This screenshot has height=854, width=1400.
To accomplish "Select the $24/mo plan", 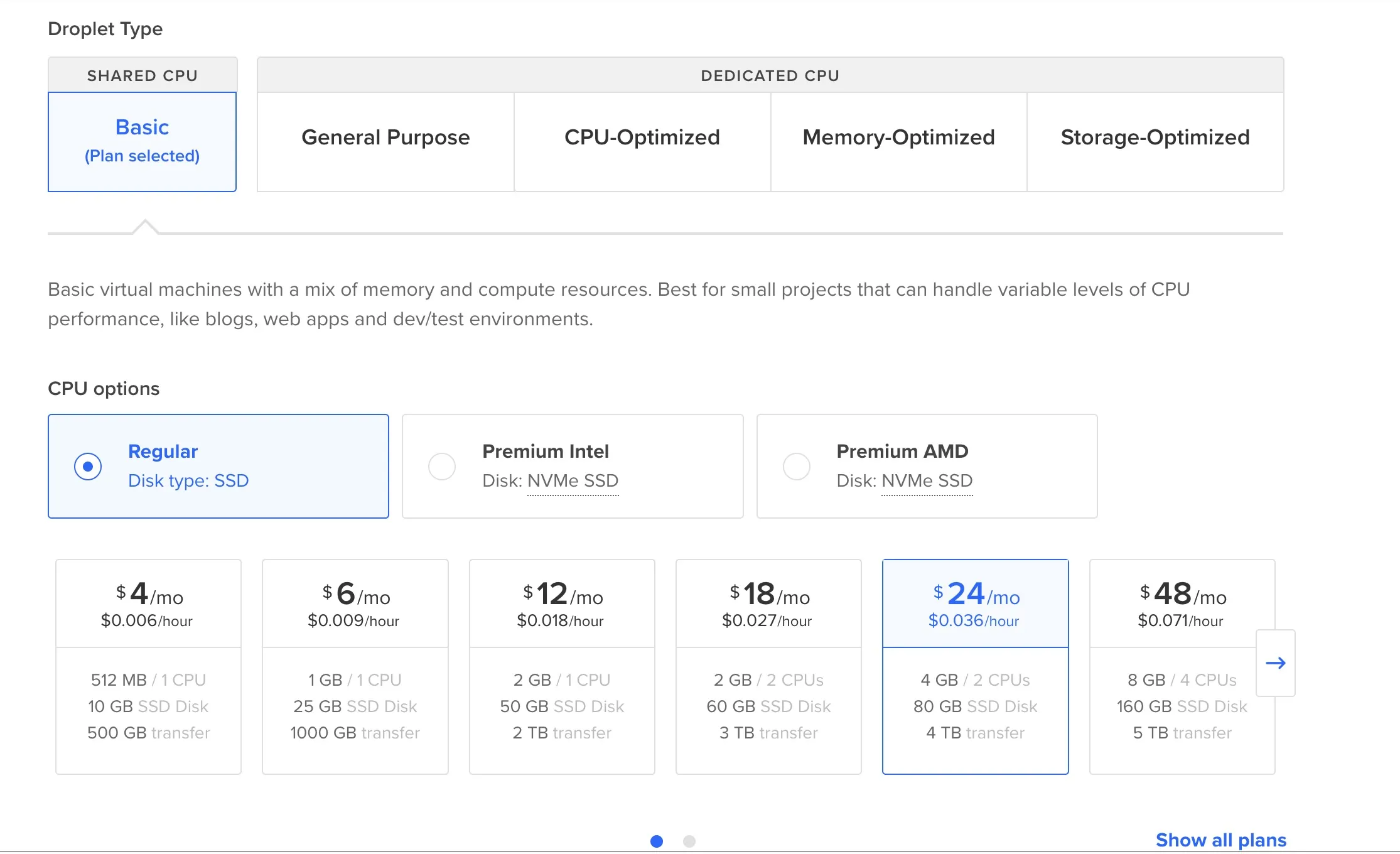I will pos(975,666).
